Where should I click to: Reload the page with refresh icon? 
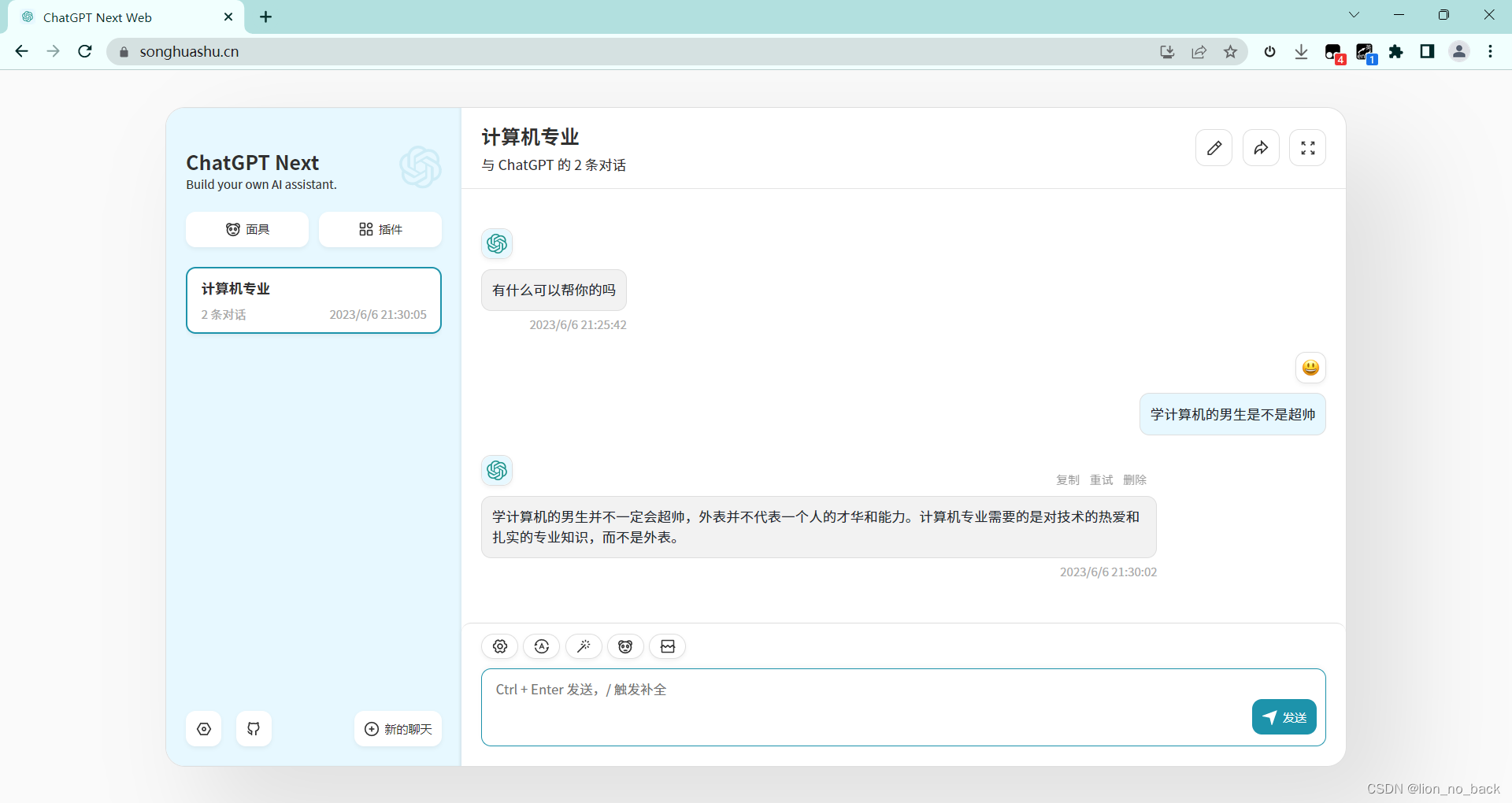tap(85, 51)
